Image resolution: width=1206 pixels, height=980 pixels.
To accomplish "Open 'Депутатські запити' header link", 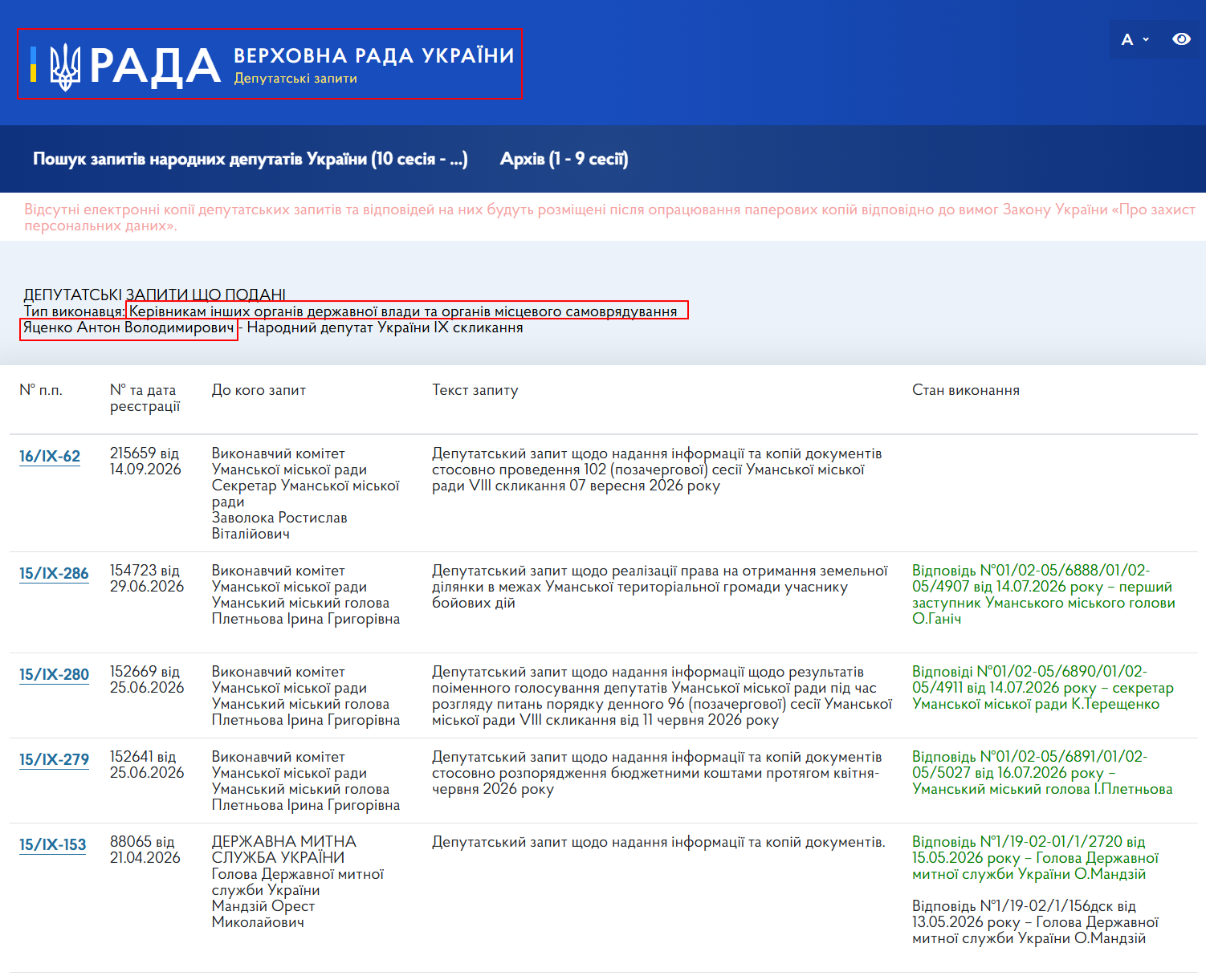I will click(x=295, y=79).
